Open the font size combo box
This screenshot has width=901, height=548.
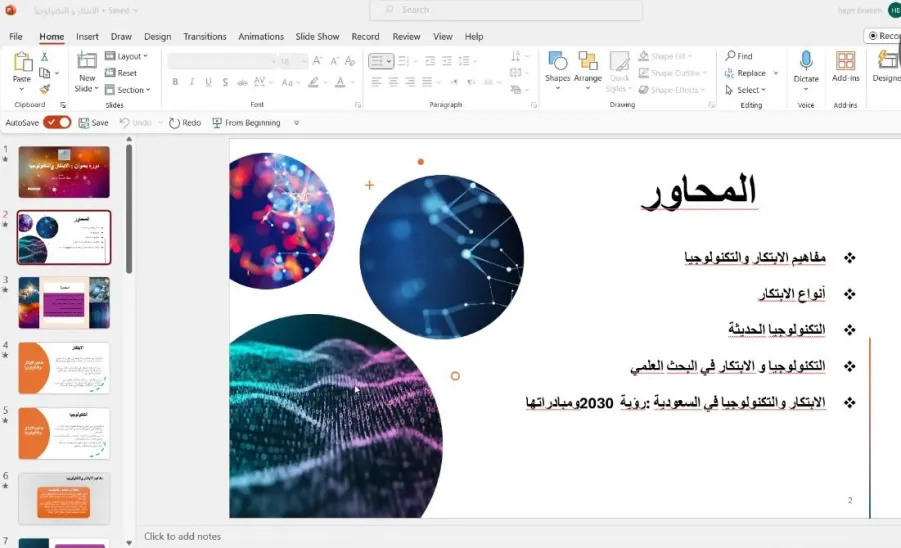click(x=293, y=61)
